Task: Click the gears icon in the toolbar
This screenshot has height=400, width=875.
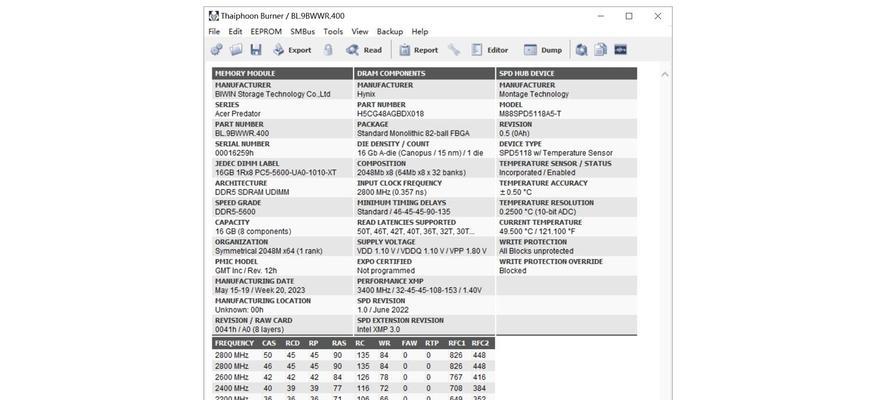Action: pyautogui.click(x=217, y=50)
